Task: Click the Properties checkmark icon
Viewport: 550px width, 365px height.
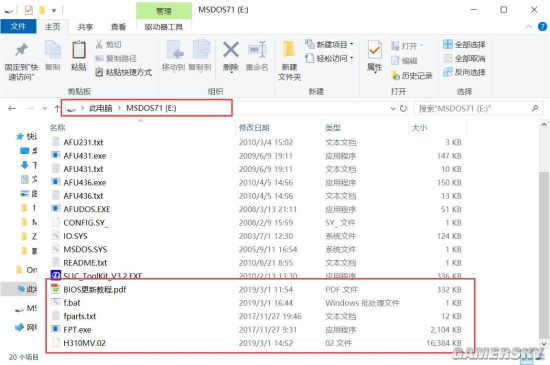Action: (x=375, y=50)
